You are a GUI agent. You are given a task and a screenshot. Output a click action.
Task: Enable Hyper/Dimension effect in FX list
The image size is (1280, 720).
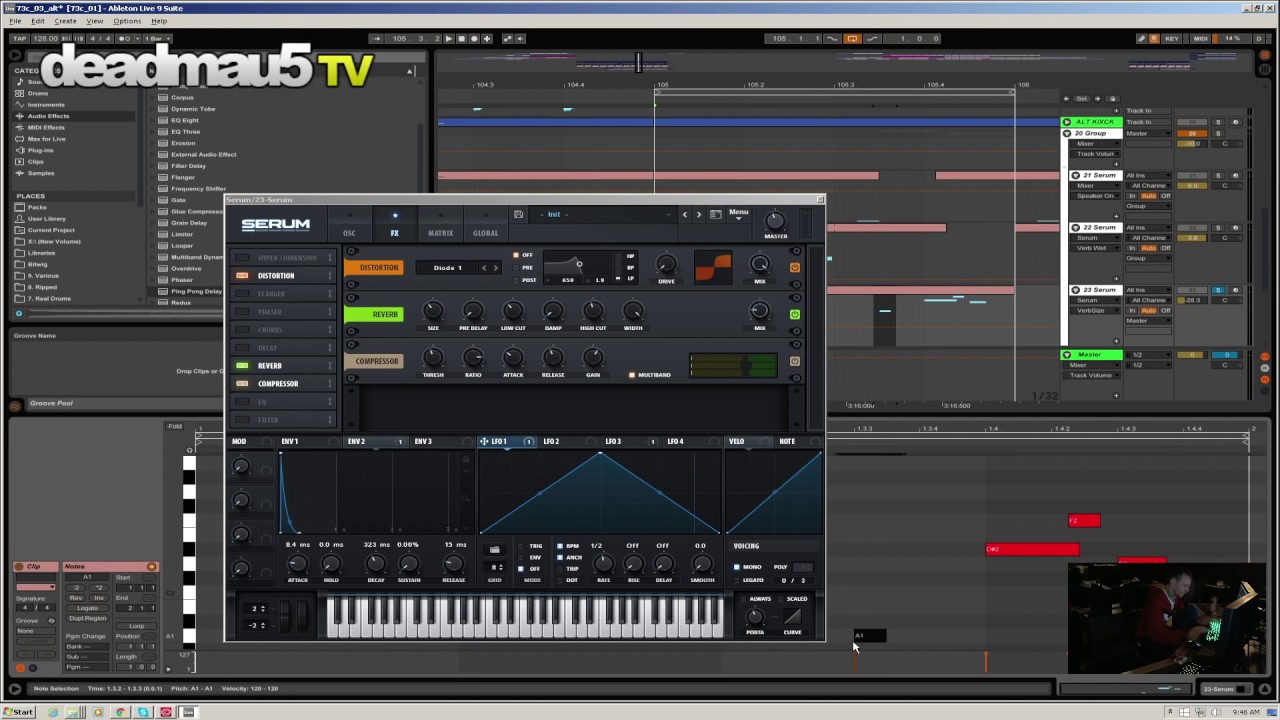[x=242, y=257]
